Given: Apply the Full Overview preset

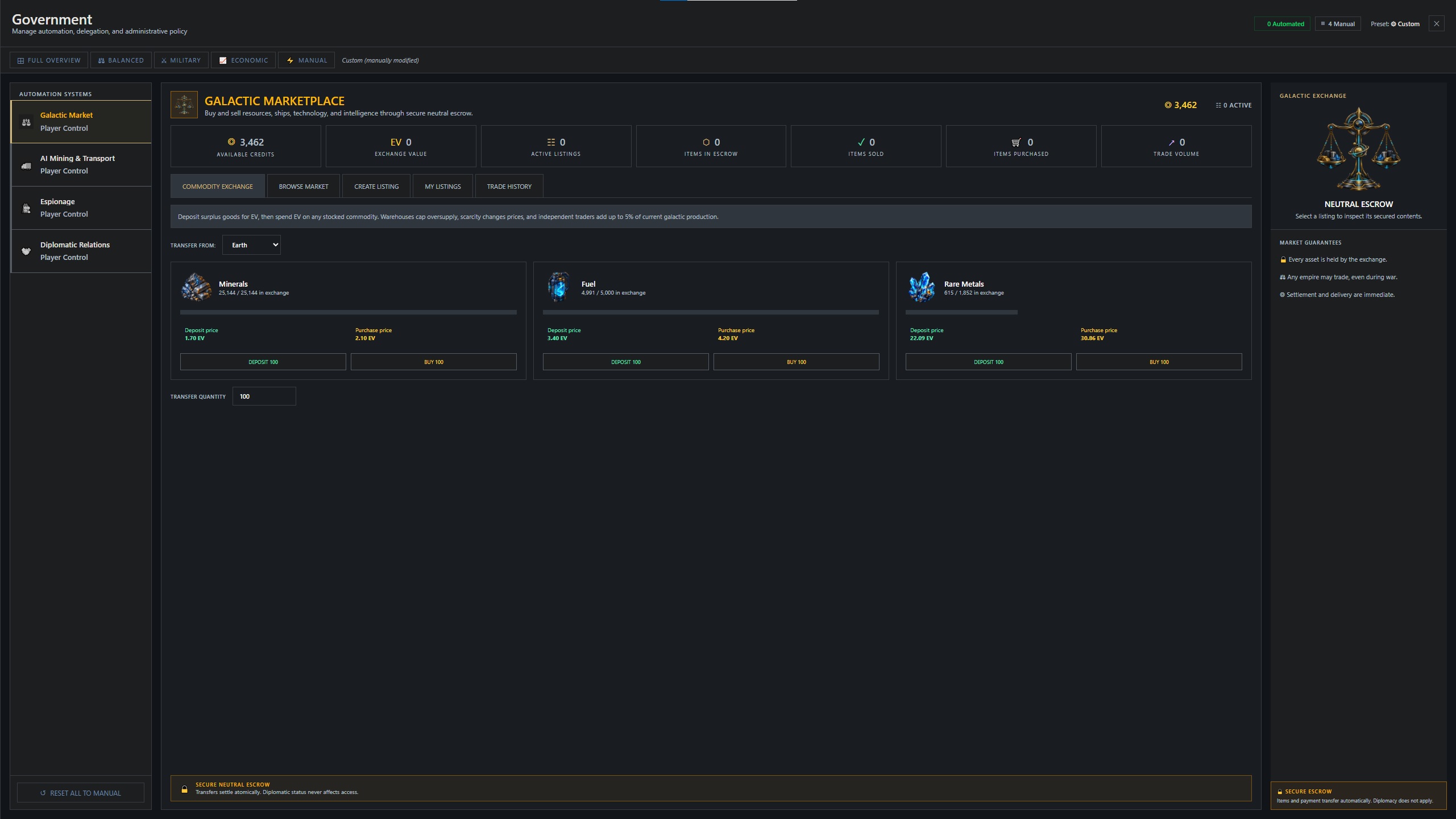Looking at the screenshot, I should coord(49,60).
